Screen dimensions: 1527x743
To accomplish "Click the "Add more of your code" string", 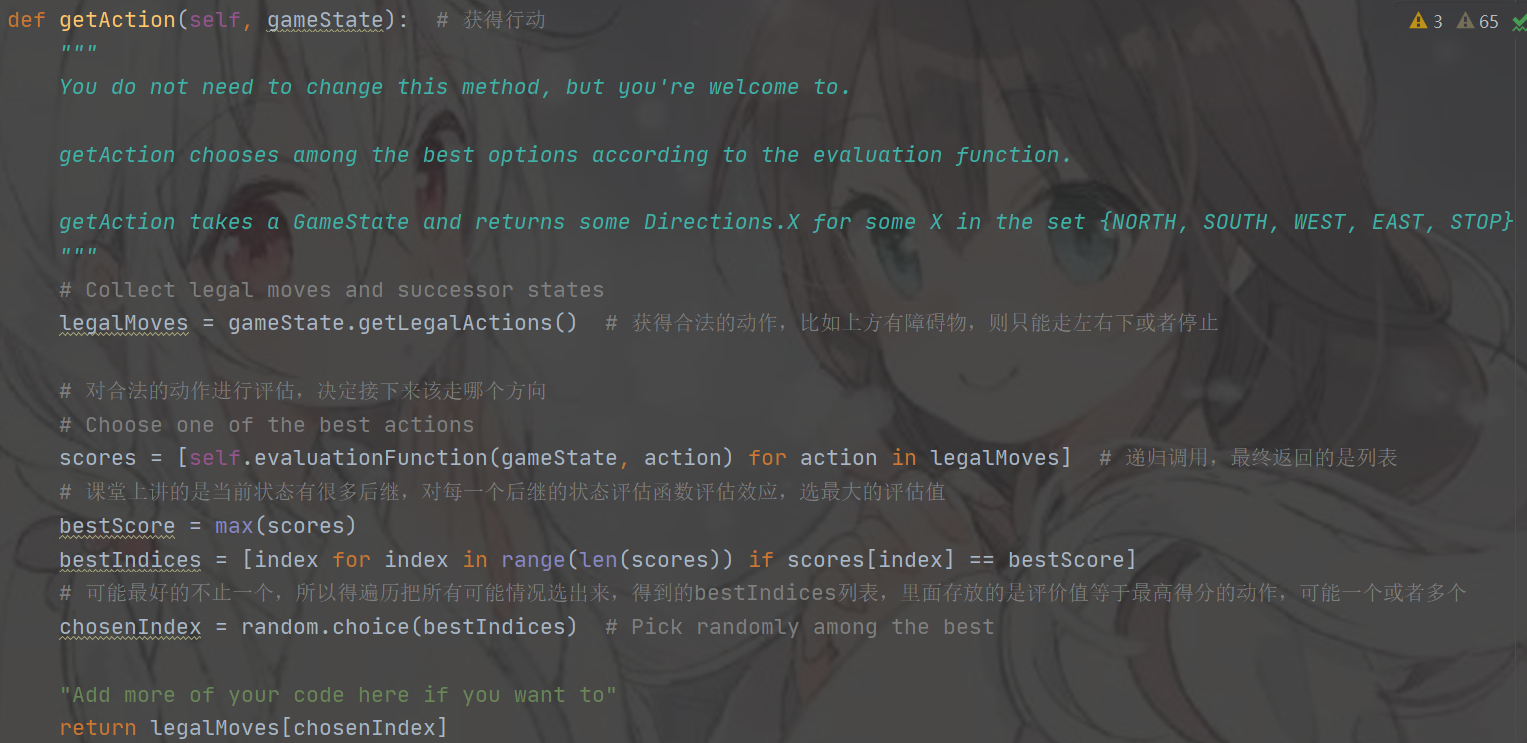I will 338,695.
